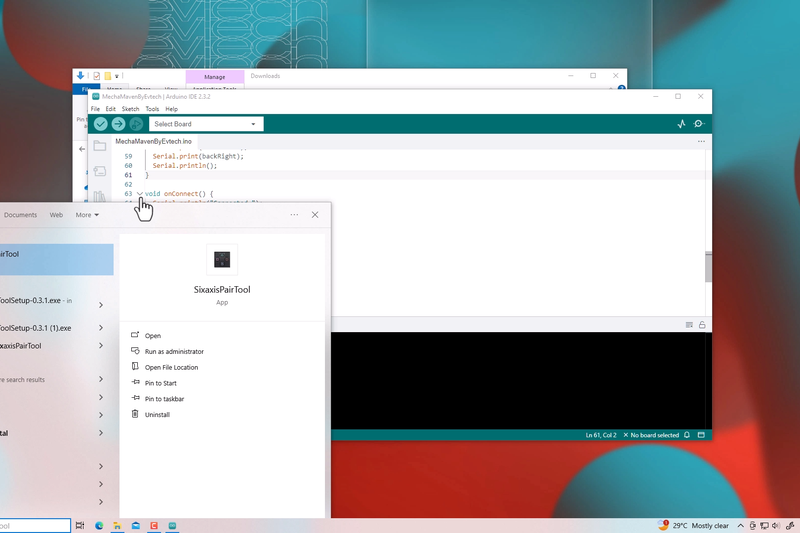The height and width of the screenshot is (533, 800).
Task: Open the More filter dropdown in search panel
Action: tap(87, 215)
